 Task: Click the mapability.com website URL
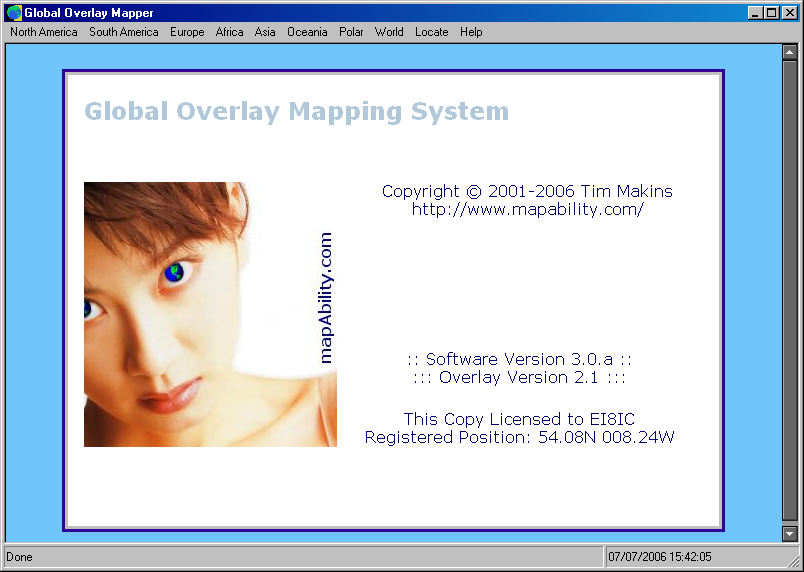527,209
